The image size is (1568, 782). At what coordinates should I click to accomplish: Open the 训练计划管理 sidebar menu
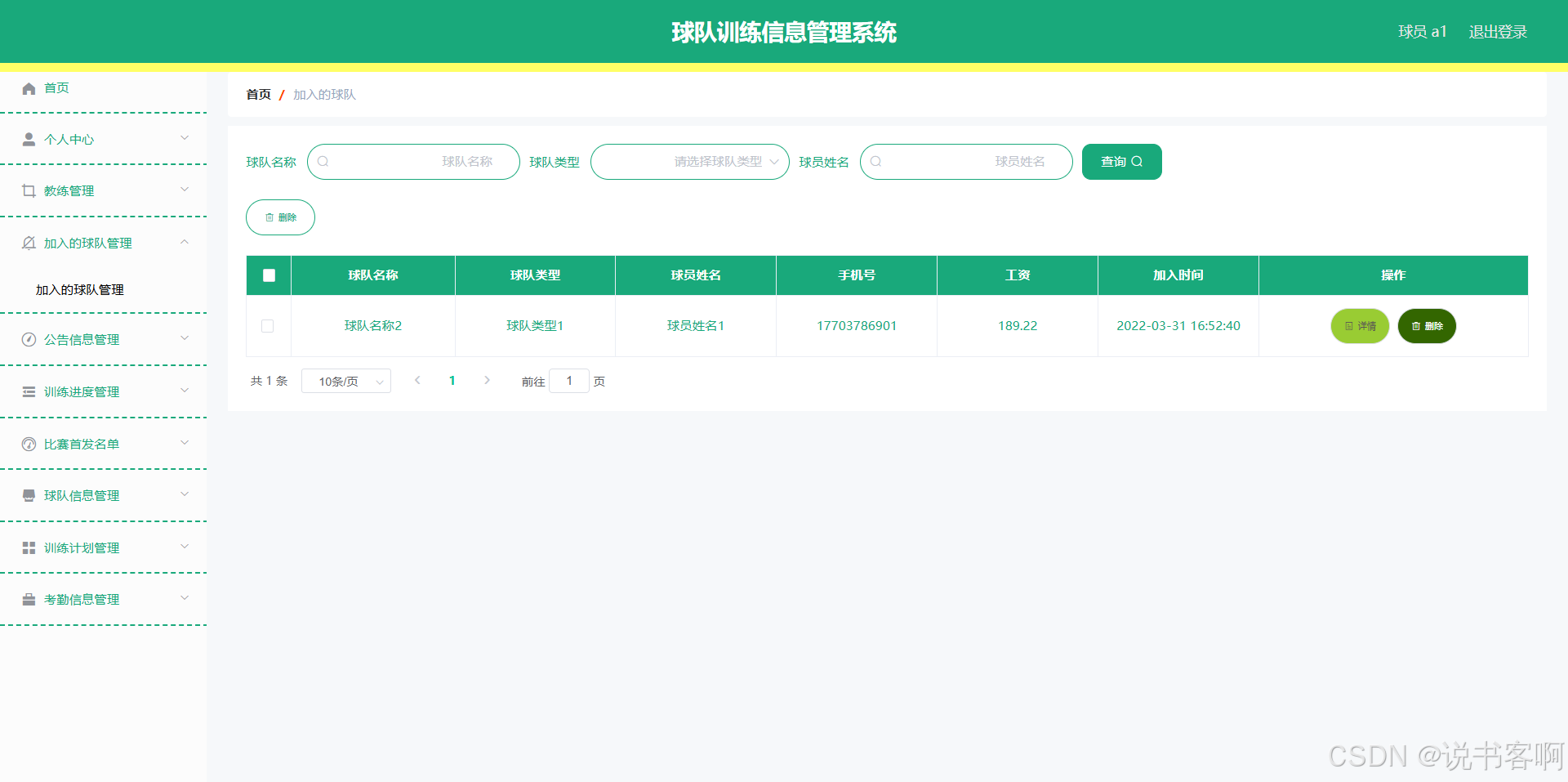click(x=104, y=547)
